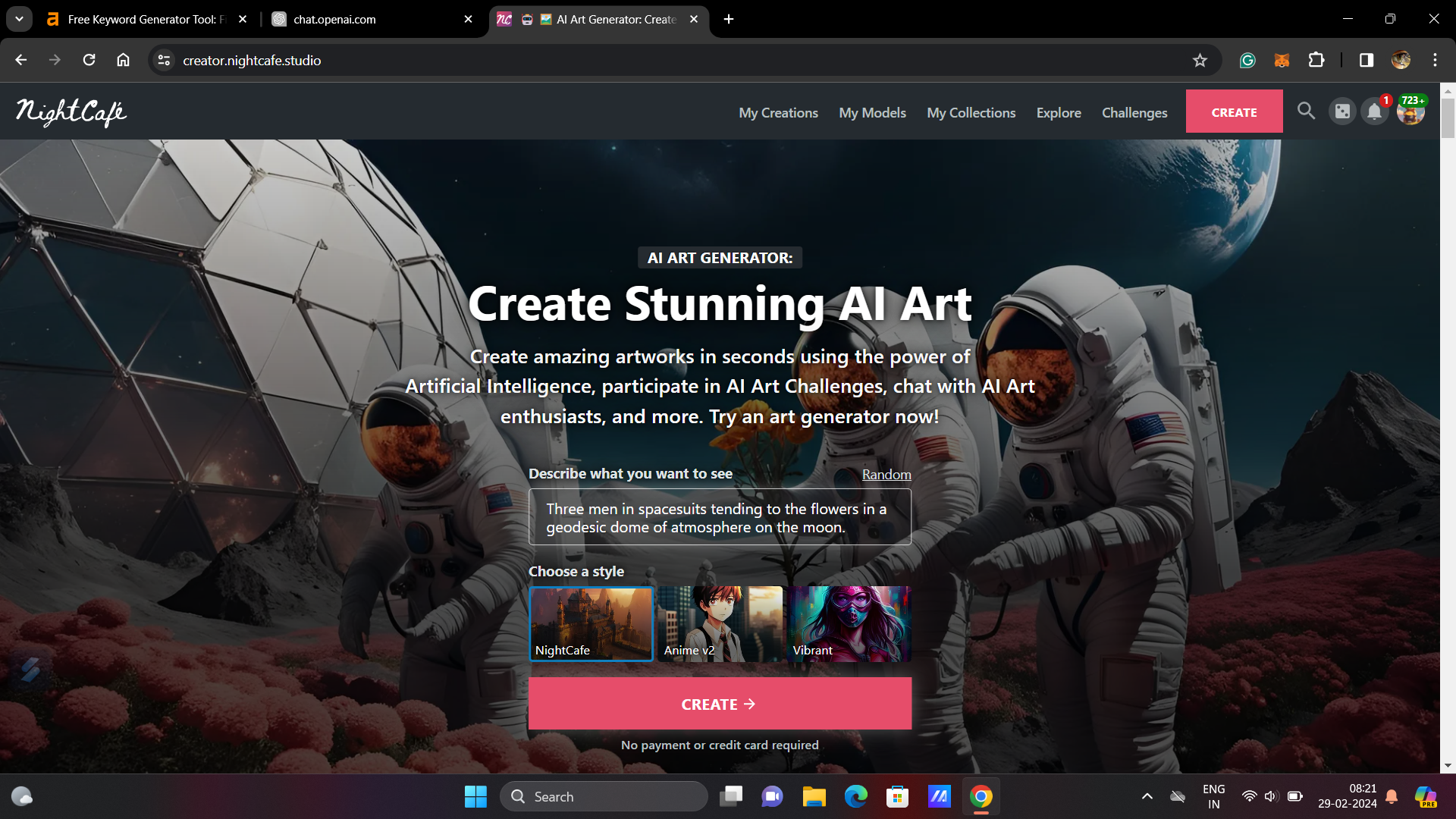Click the browser extensions puzzle icon
Viewport: 1456px width, 819px height.
point(1317,60)
